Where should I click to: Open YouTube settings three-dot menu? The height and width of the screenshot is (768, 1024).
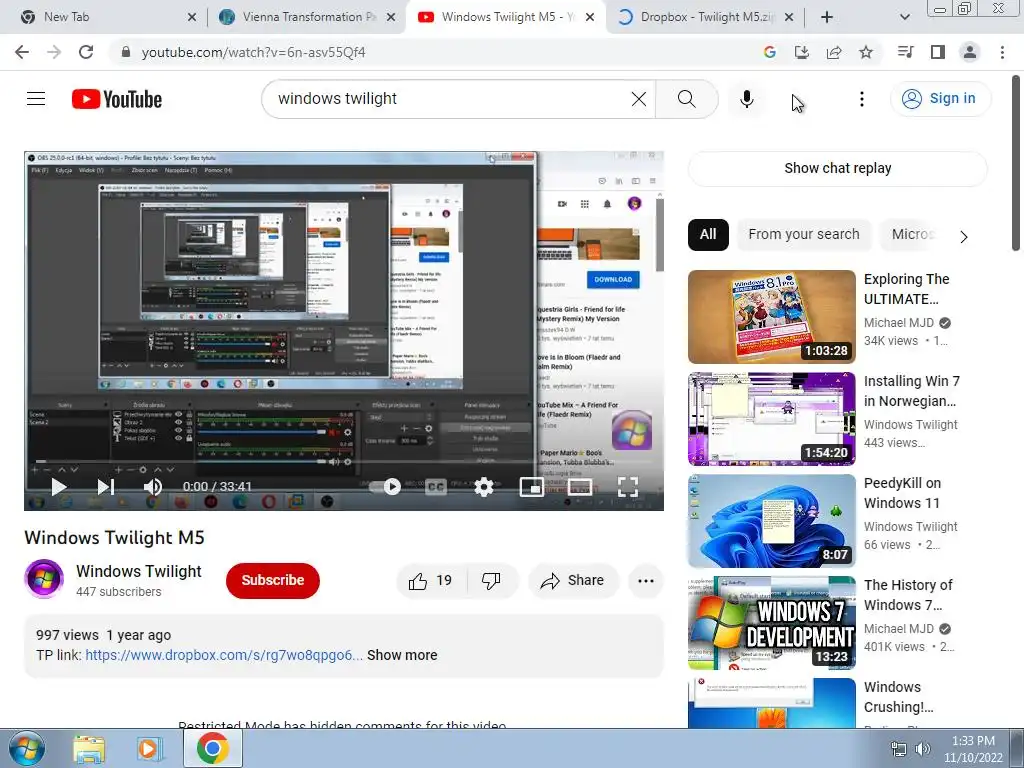tap(861, 99)
